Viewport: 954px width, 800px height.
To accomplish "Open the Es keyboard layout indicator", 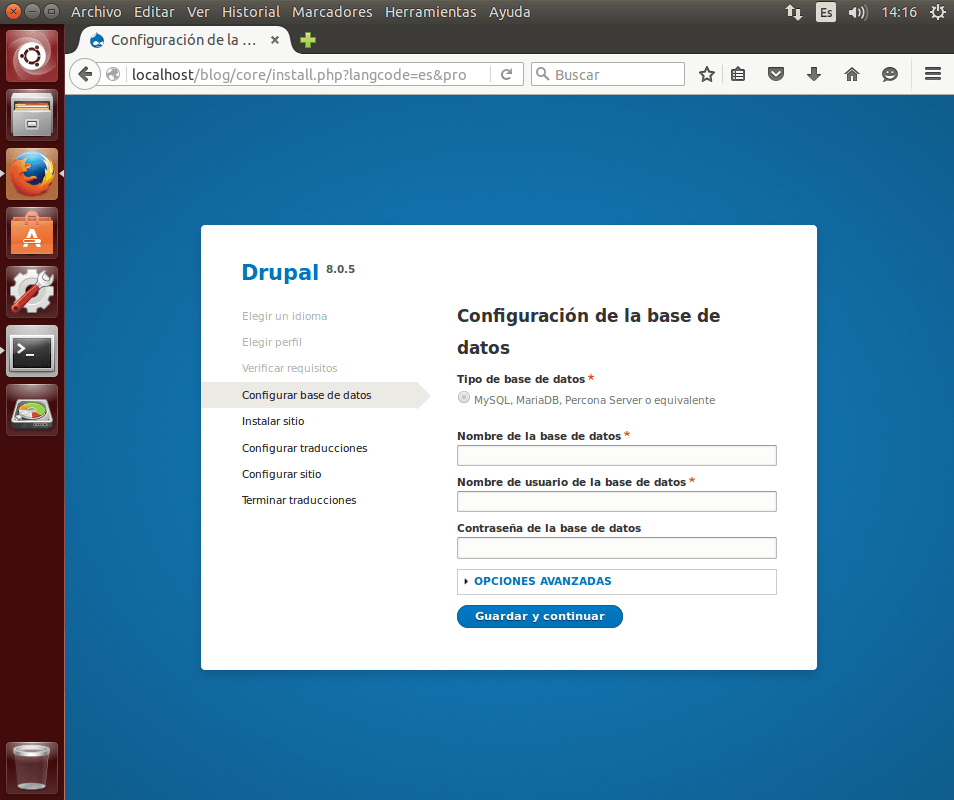I will (x=826, y=12).
